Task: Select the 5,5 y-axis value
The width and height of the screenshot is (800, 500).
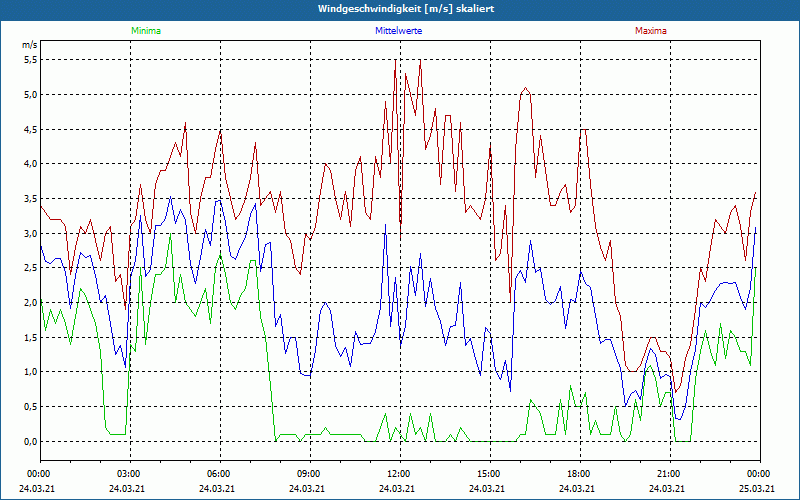Action: click(x=29, y=60)
